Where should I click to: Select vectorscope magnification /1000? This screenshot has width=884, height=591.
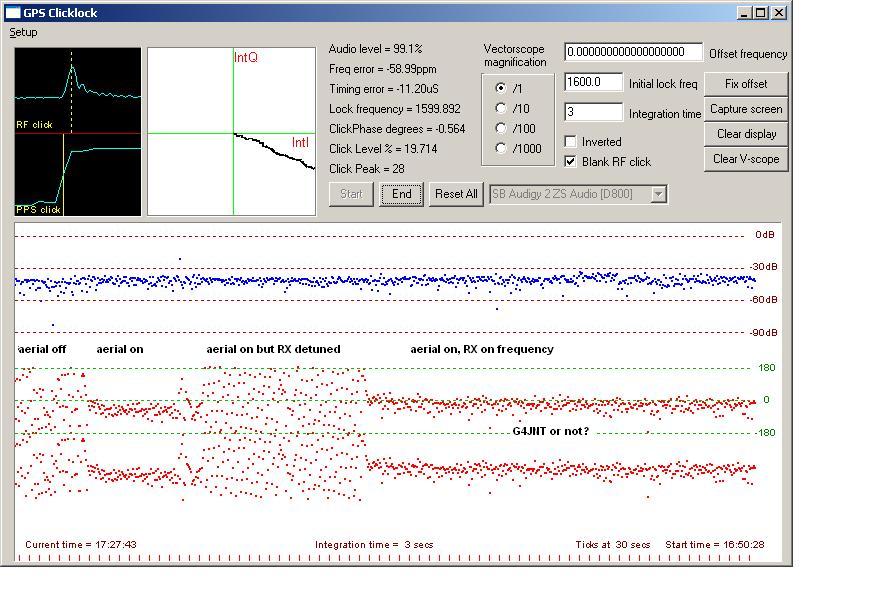[x=501, y=148]
